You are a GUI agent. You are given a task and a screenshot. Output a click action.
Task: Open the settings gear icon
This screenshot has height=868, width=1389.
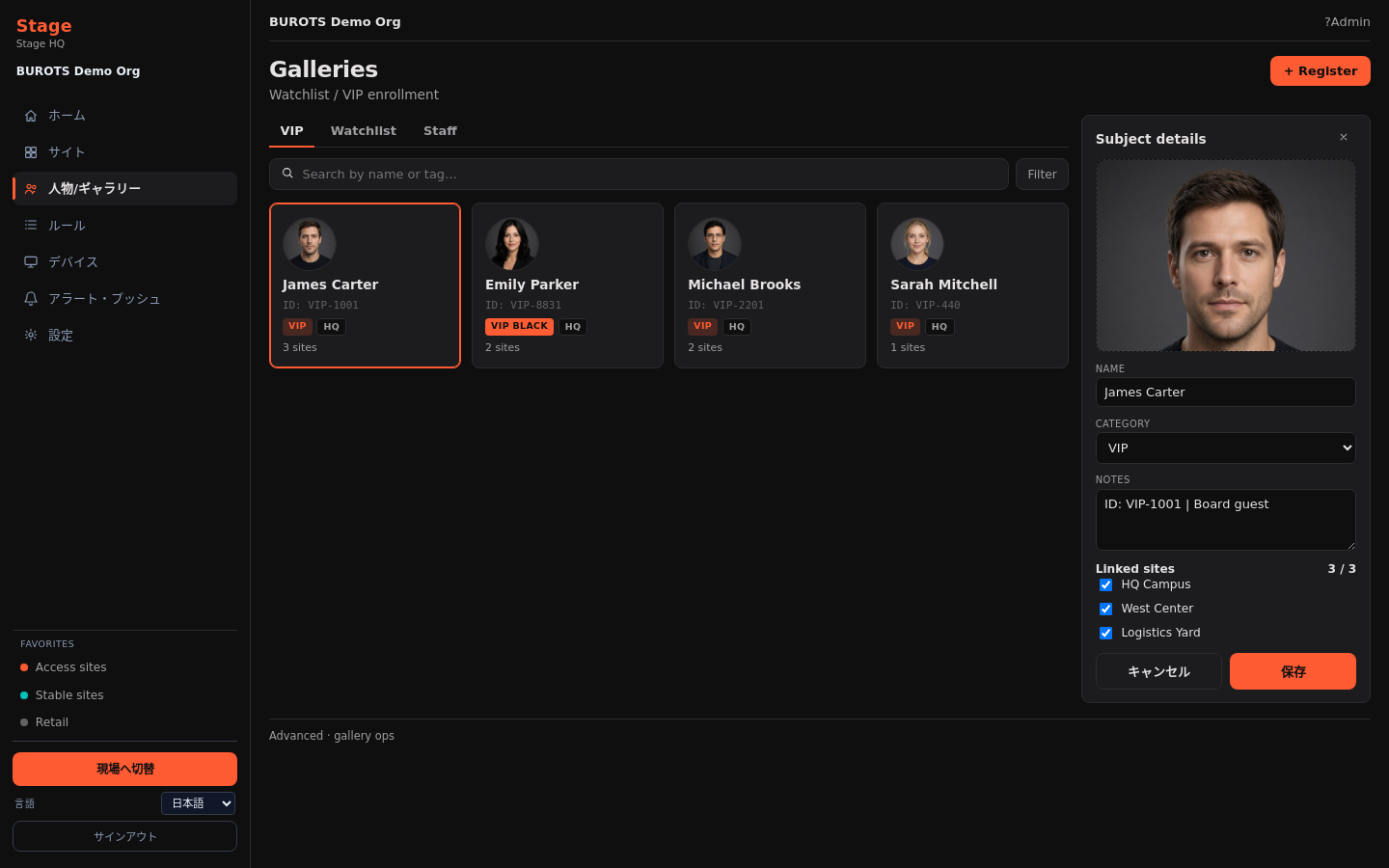coord(31,336)
